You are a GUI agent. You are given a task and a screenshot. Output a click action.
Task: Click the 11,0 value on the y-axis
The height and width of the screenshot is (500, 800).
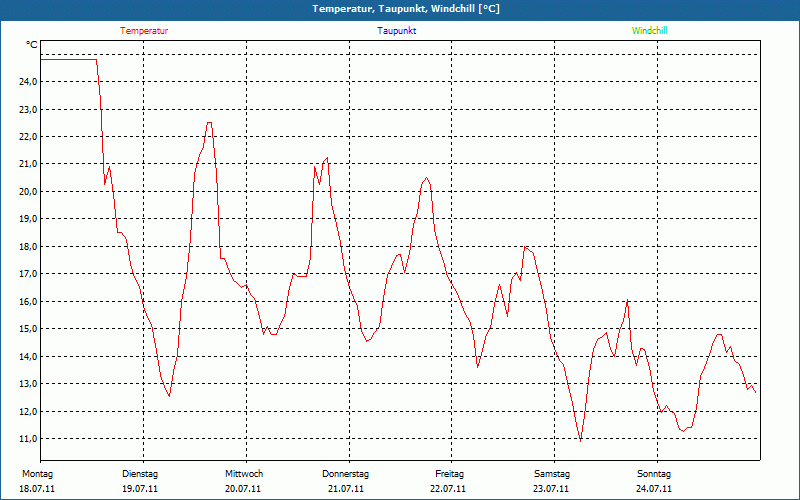click(x=28, y=439)
